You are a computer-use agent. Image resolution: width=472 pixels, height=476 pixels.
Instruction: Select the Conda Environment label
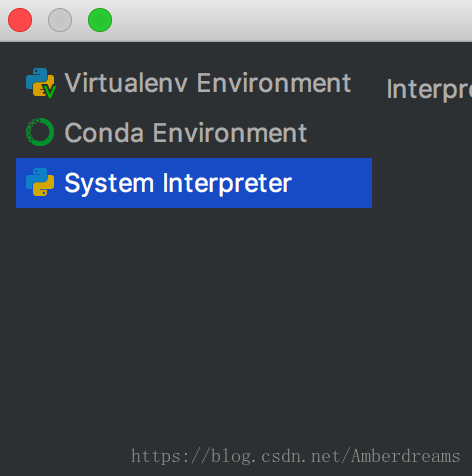(x=186, y=132)
